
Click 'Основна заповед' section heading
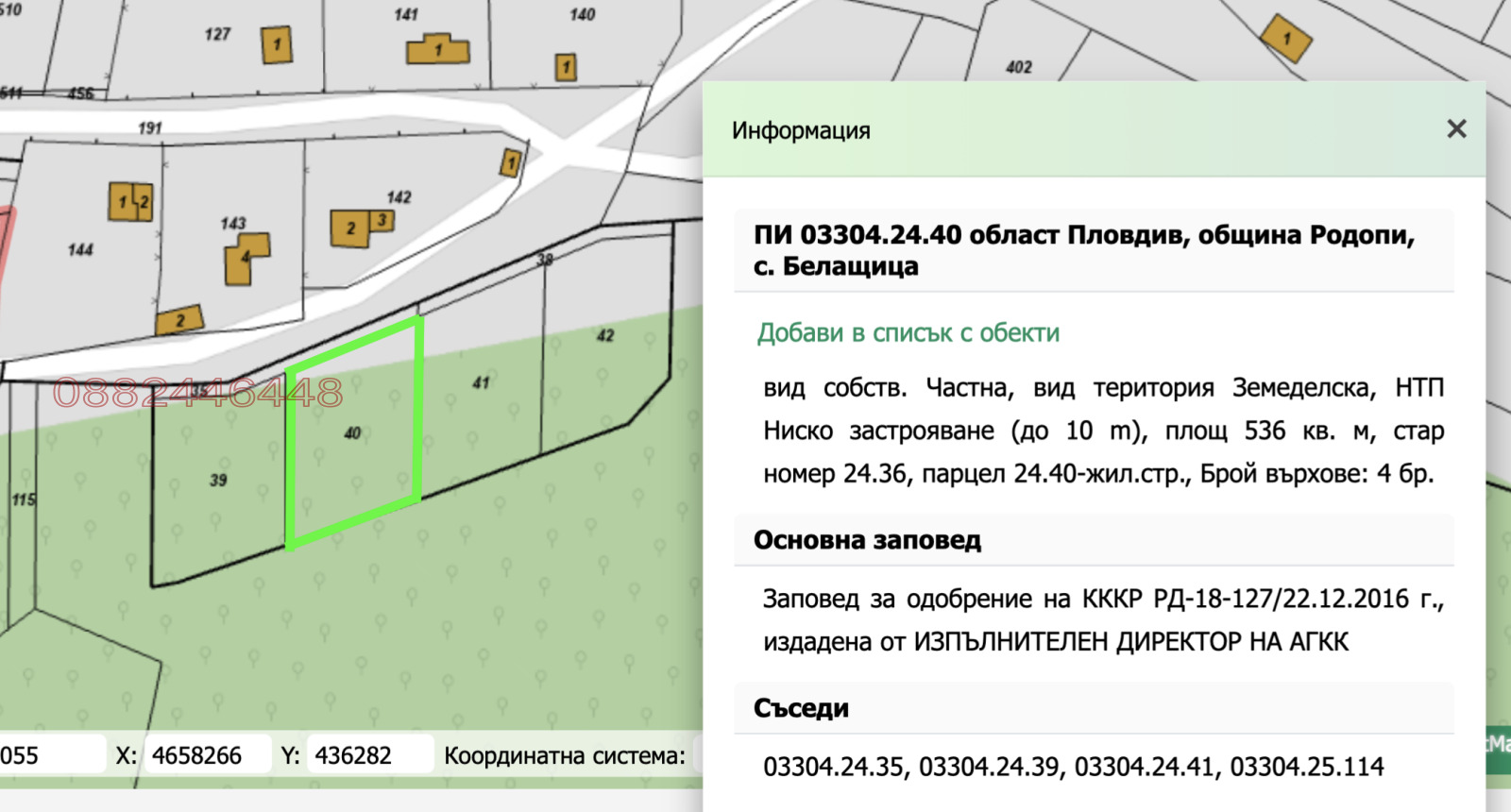click(867, 540)
